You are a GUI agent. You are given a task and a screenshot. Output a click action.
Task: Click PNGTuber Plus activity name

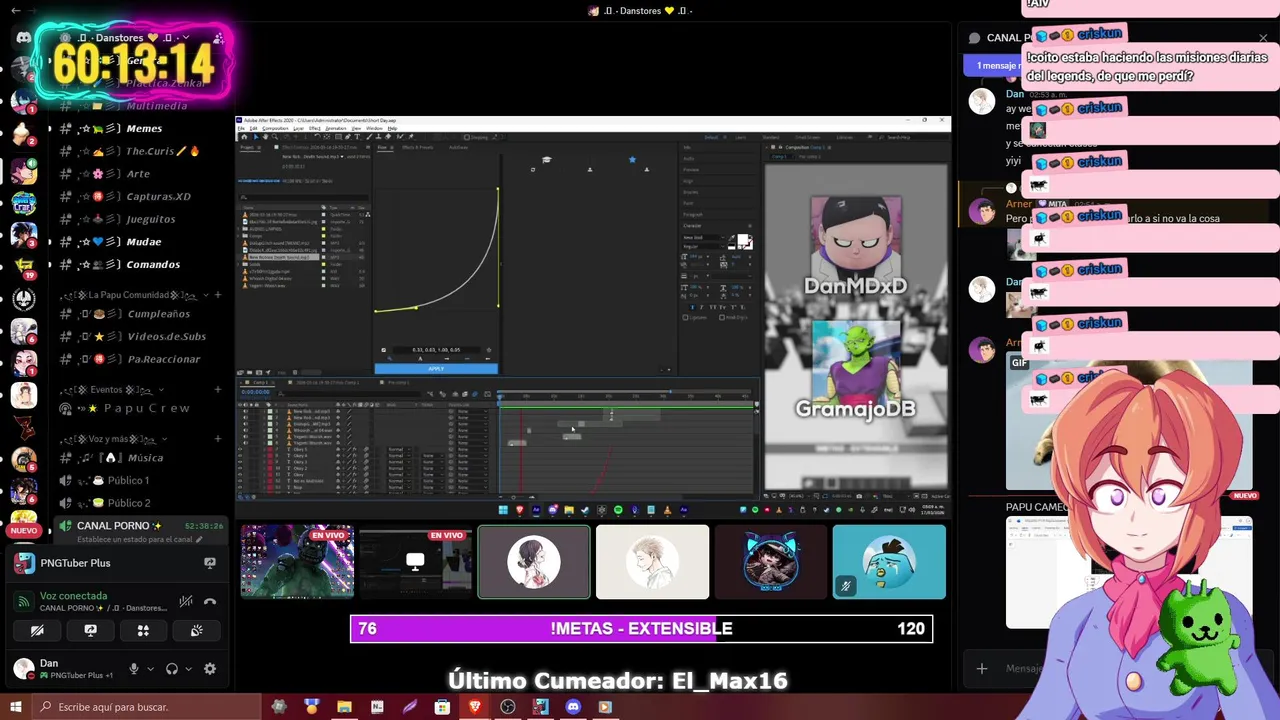coord(75,563)
